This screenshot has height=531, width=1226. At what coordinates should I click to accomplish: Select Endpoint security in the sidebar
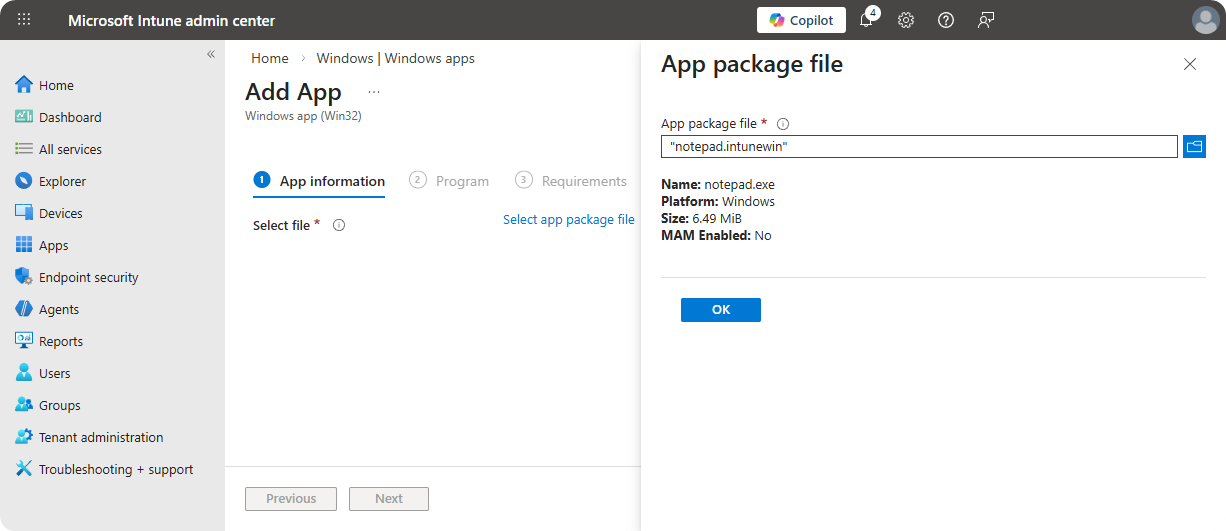(x=88, y=277)
